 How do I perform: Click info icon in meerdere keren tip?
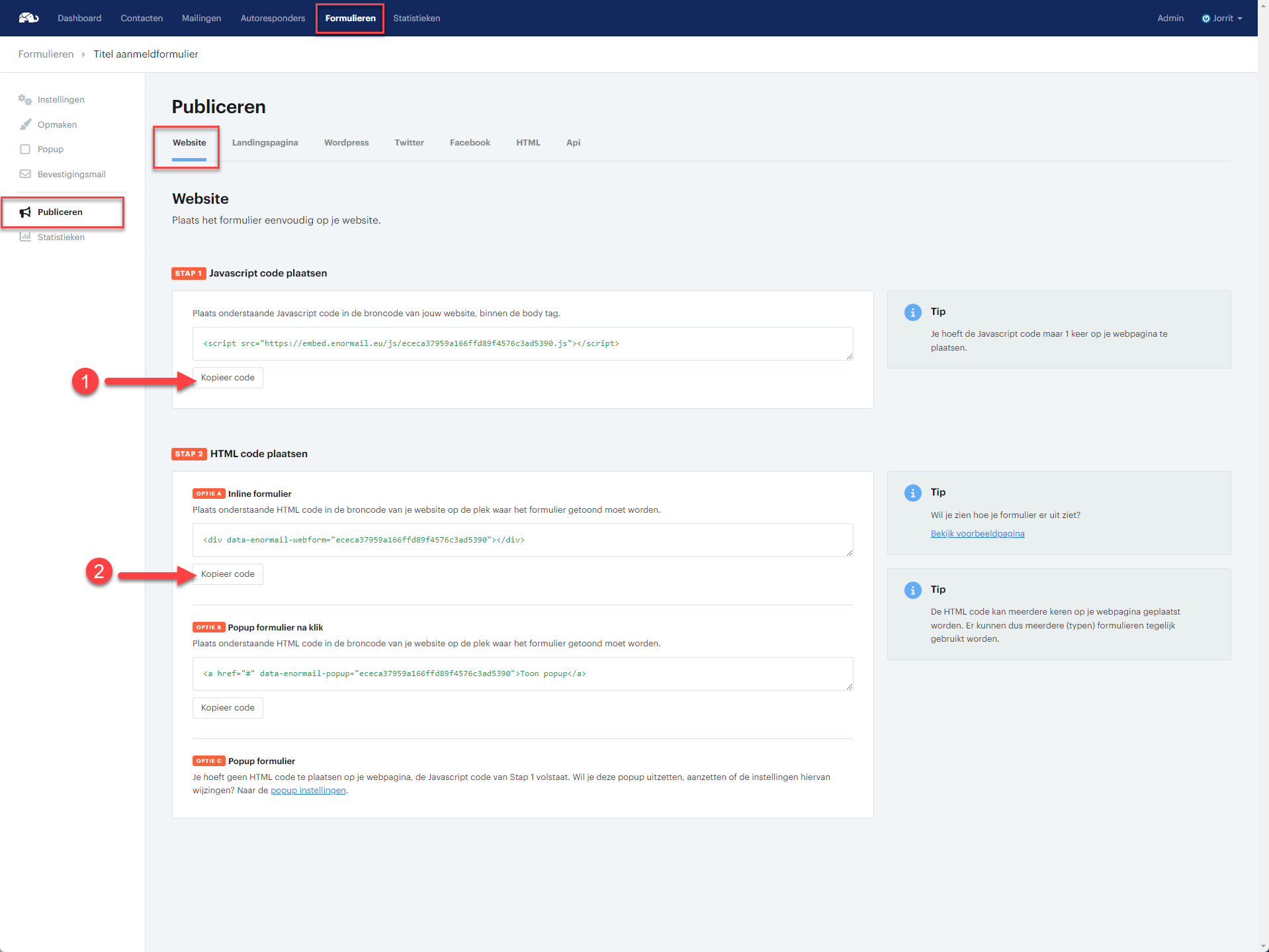[913, 590]
